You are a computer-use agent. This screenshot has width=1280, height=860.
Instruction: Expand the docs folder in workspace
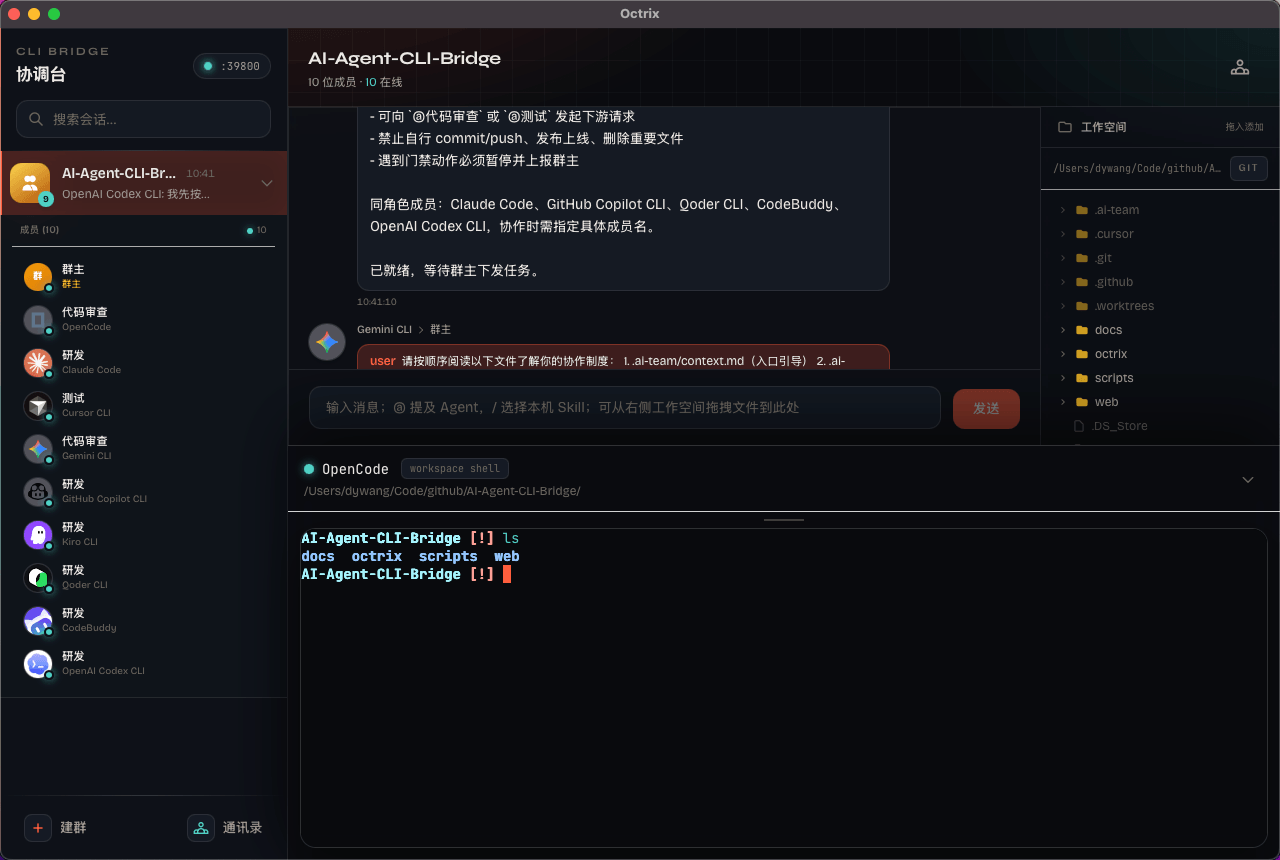[1063, 330]
